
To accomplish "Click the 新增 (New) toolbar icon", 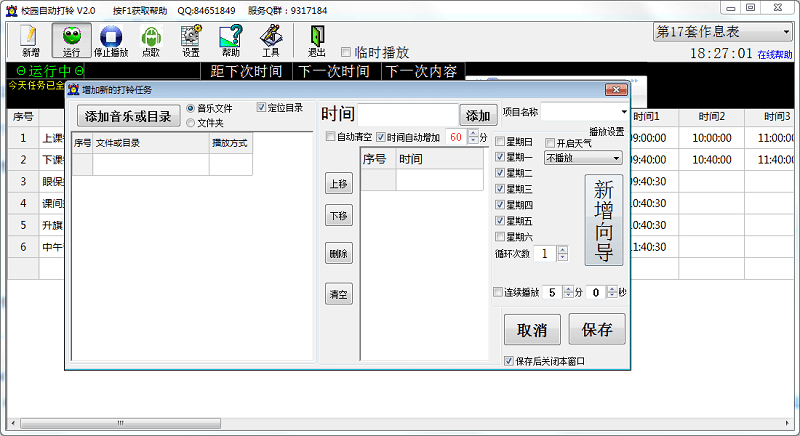I will (x=30, y=40).
